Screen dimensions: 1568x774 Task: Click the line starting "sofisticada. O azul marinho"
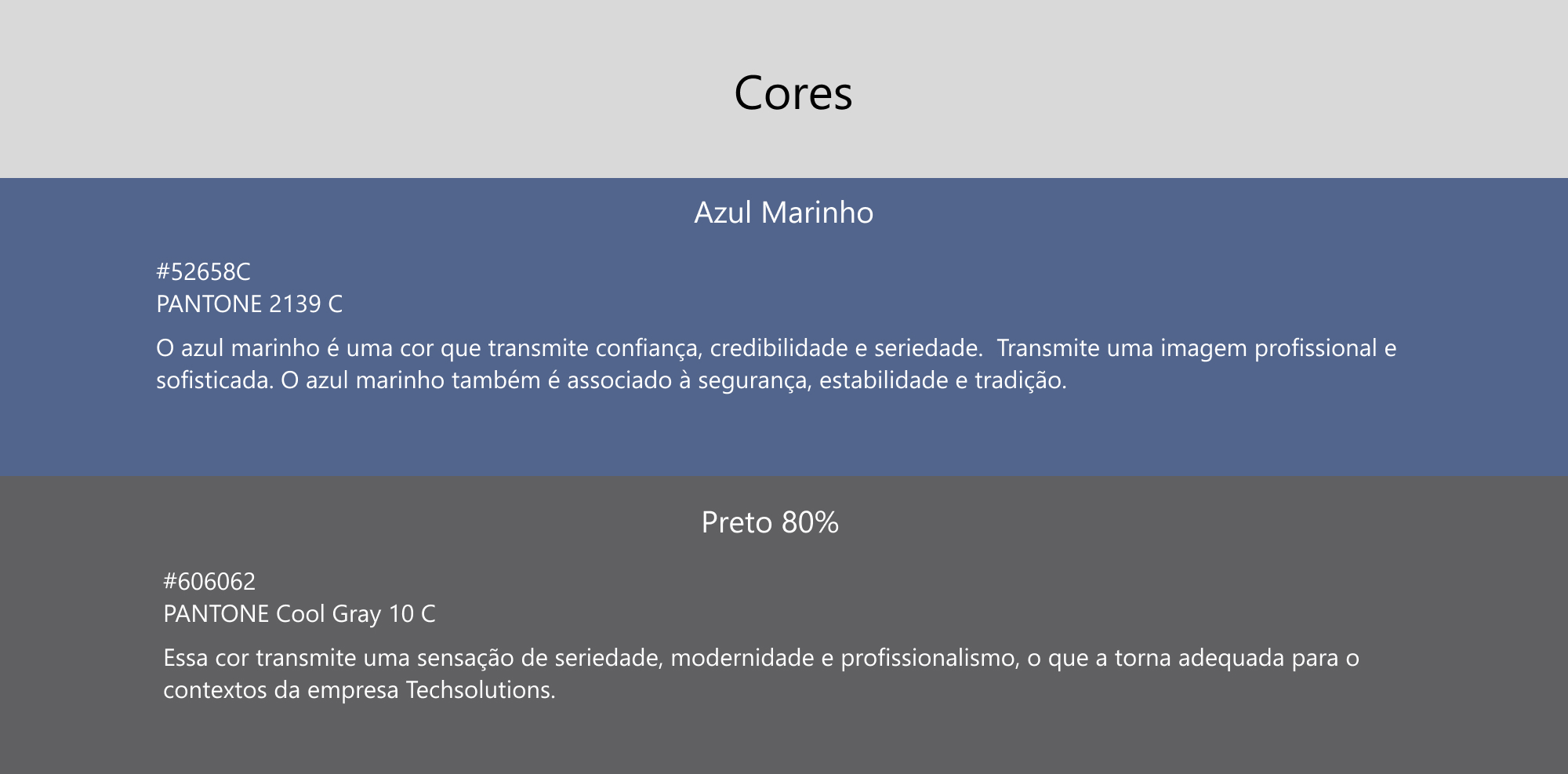point(611,381)
